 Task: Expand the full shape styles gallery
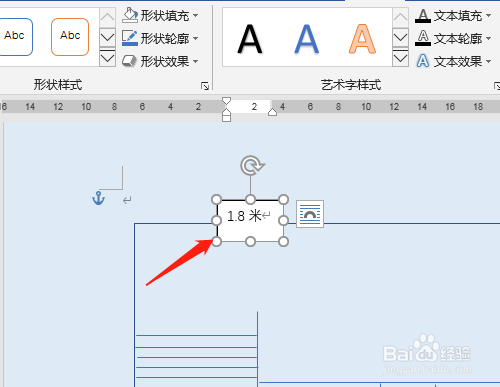point(107,57)
